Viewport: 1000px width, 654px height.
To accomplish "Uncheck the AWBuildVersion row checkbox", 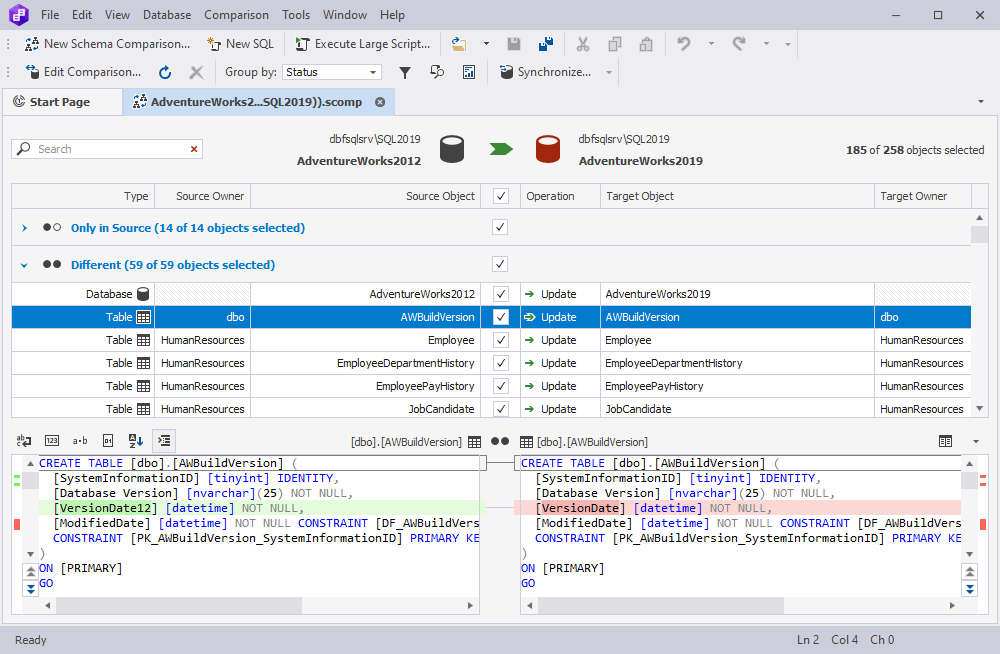I will [501, 317].
